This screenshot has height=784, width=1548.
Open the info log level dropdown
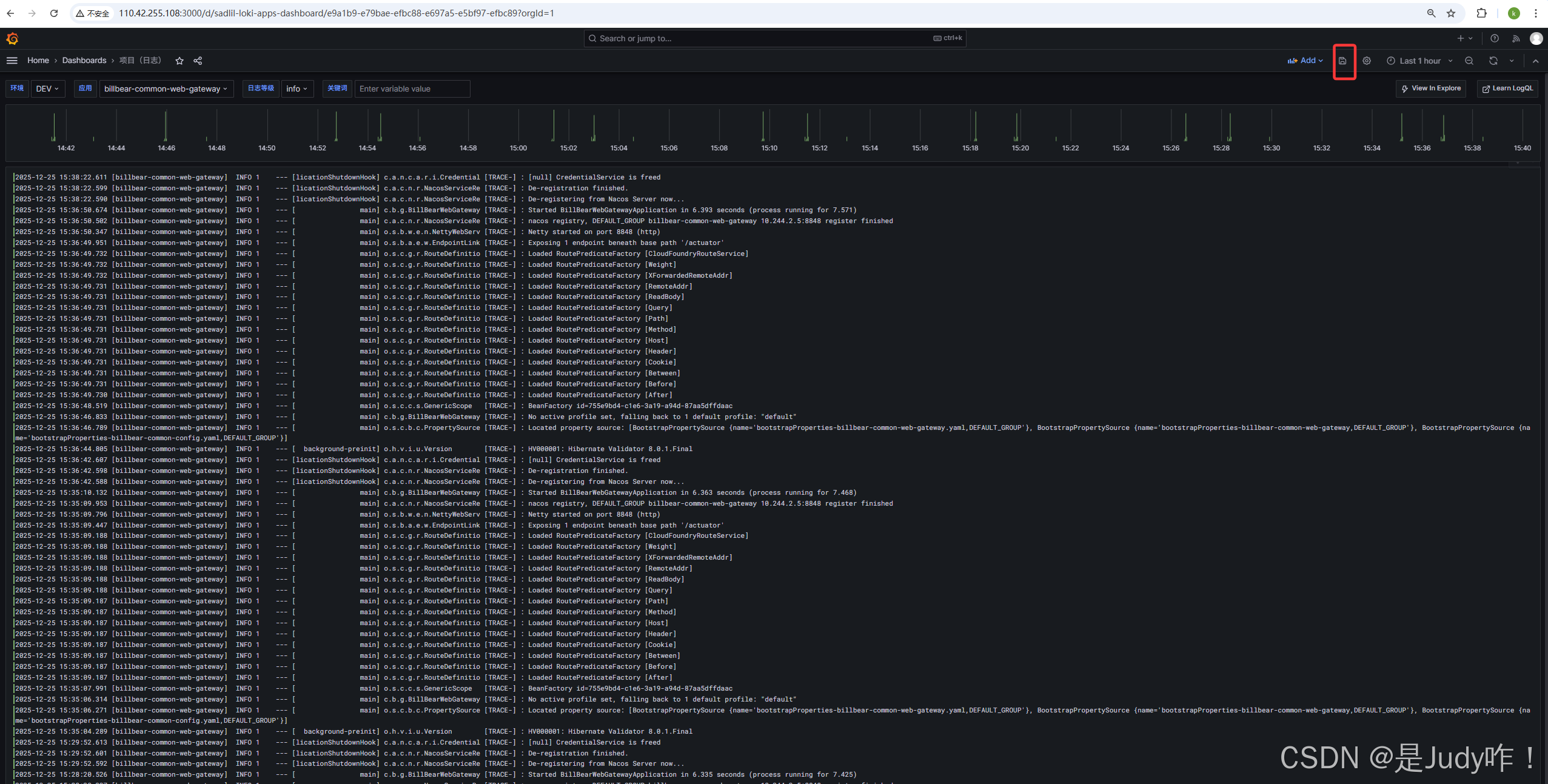297,89
